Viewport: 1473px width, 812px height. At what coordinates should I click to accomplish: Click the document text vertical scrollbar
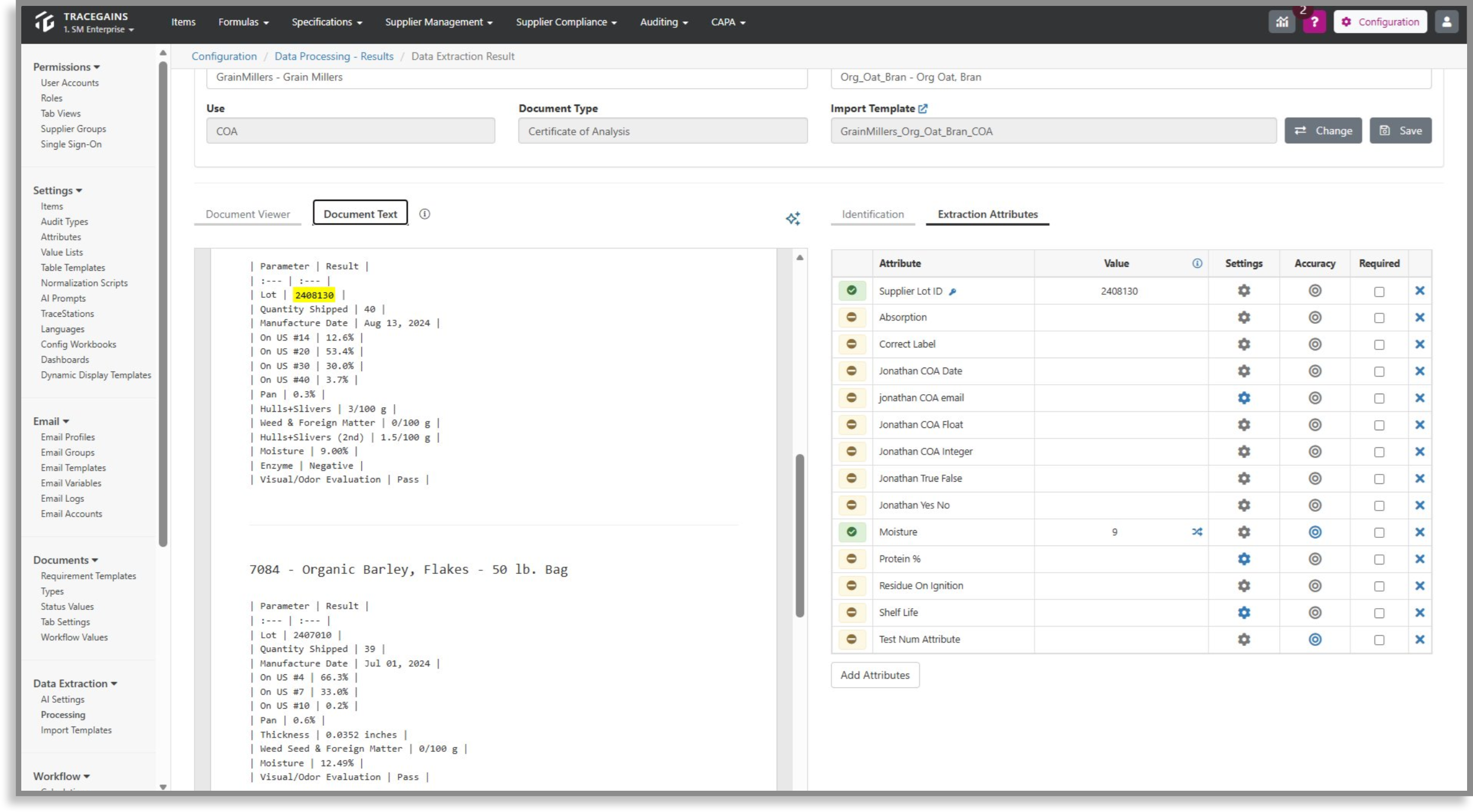coord(799,535)
